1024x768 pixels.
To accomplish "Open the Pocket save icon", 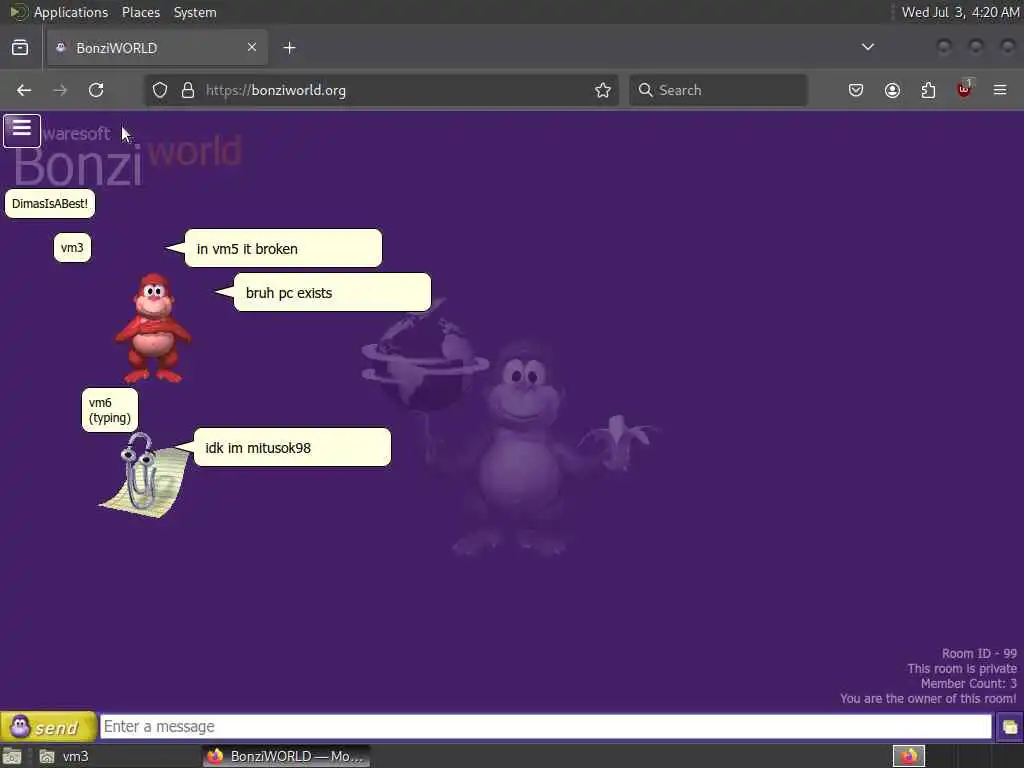I will (x=856, y=90).
